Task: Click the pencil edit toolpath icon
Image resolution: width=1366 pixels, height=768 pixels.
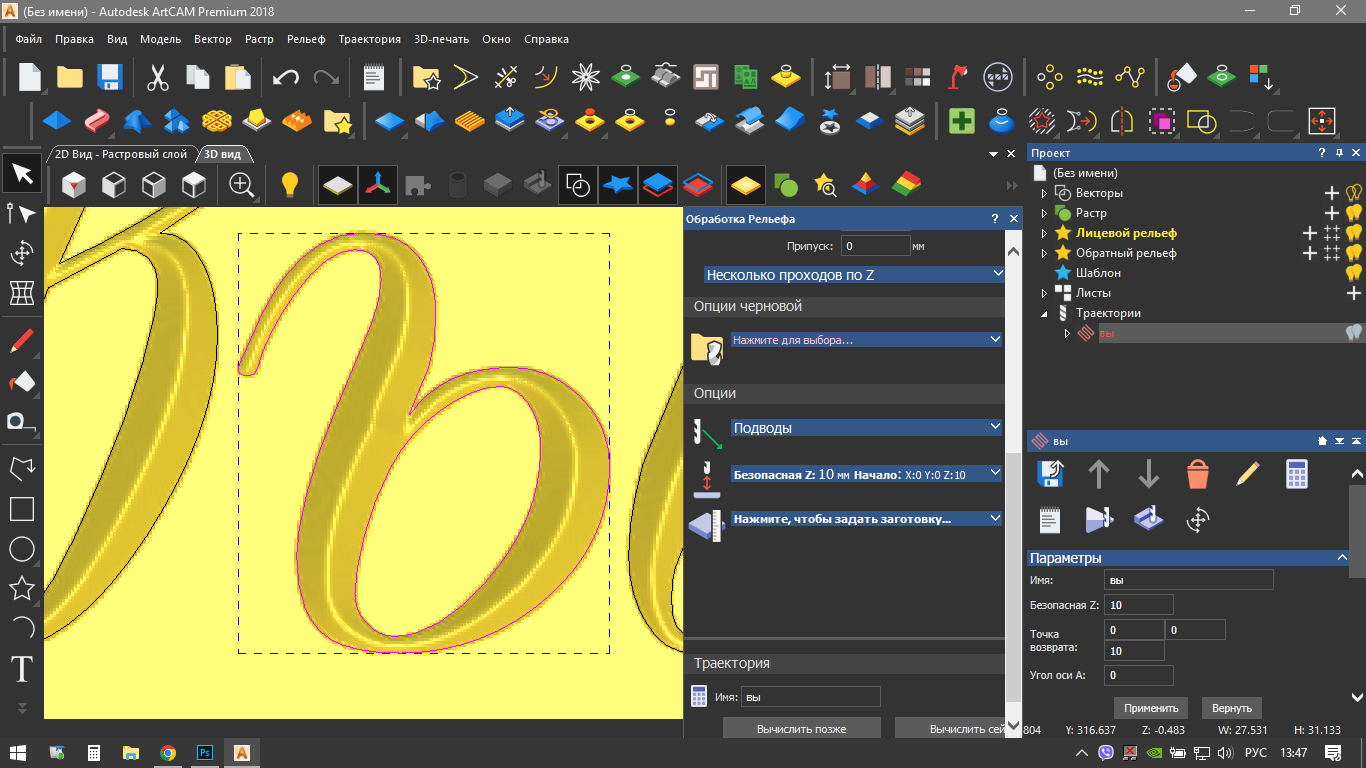Action: 1247,474
